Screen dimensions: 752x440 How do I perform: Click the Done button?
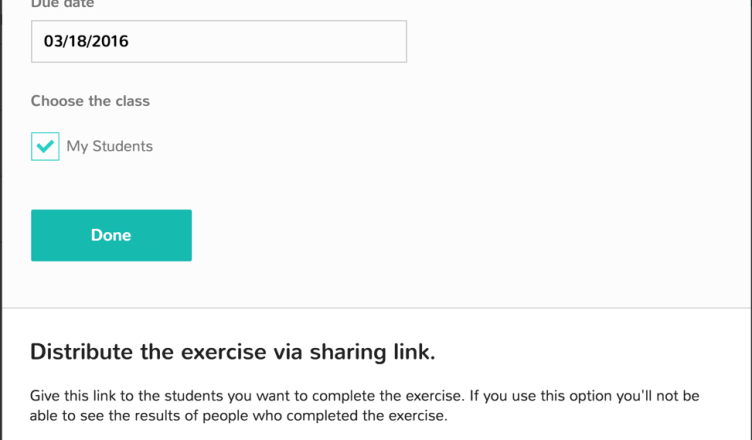tap(111, 235)
